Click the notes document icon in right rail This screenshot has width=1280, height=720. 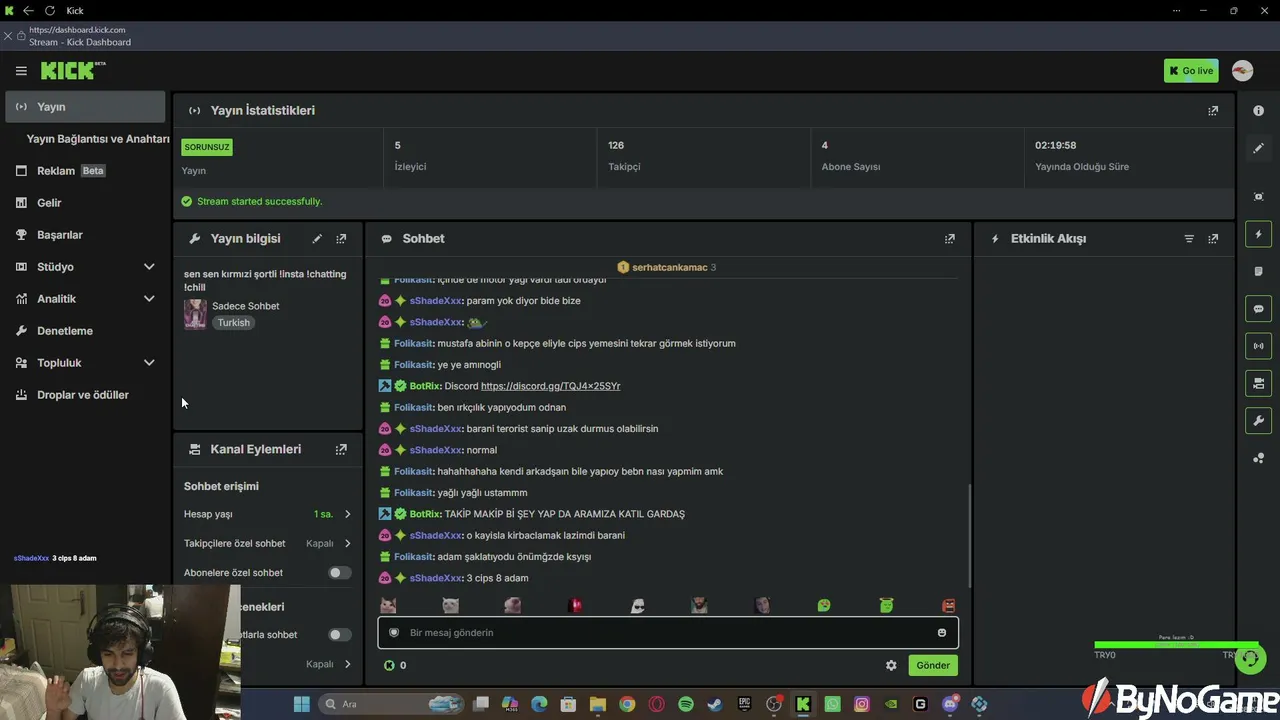(x=1259, y=272)
